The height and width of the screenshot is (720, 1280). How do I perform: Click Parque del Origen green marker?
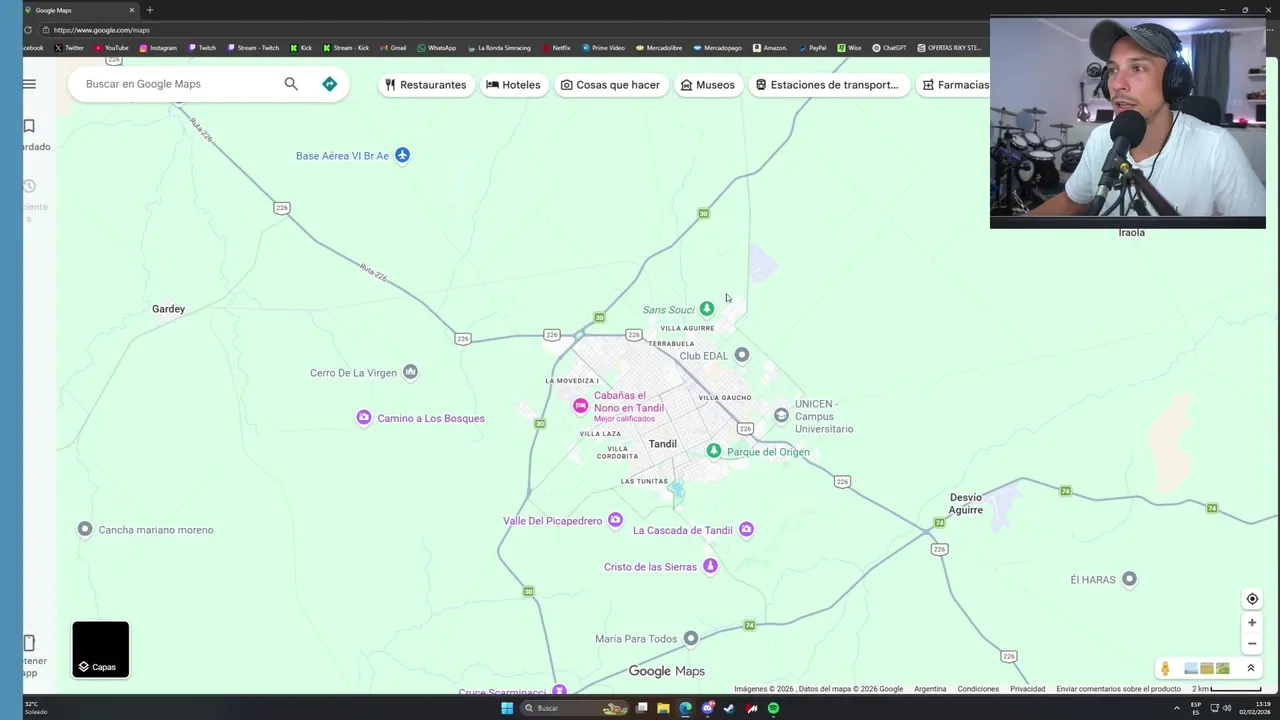pos(713,451)
